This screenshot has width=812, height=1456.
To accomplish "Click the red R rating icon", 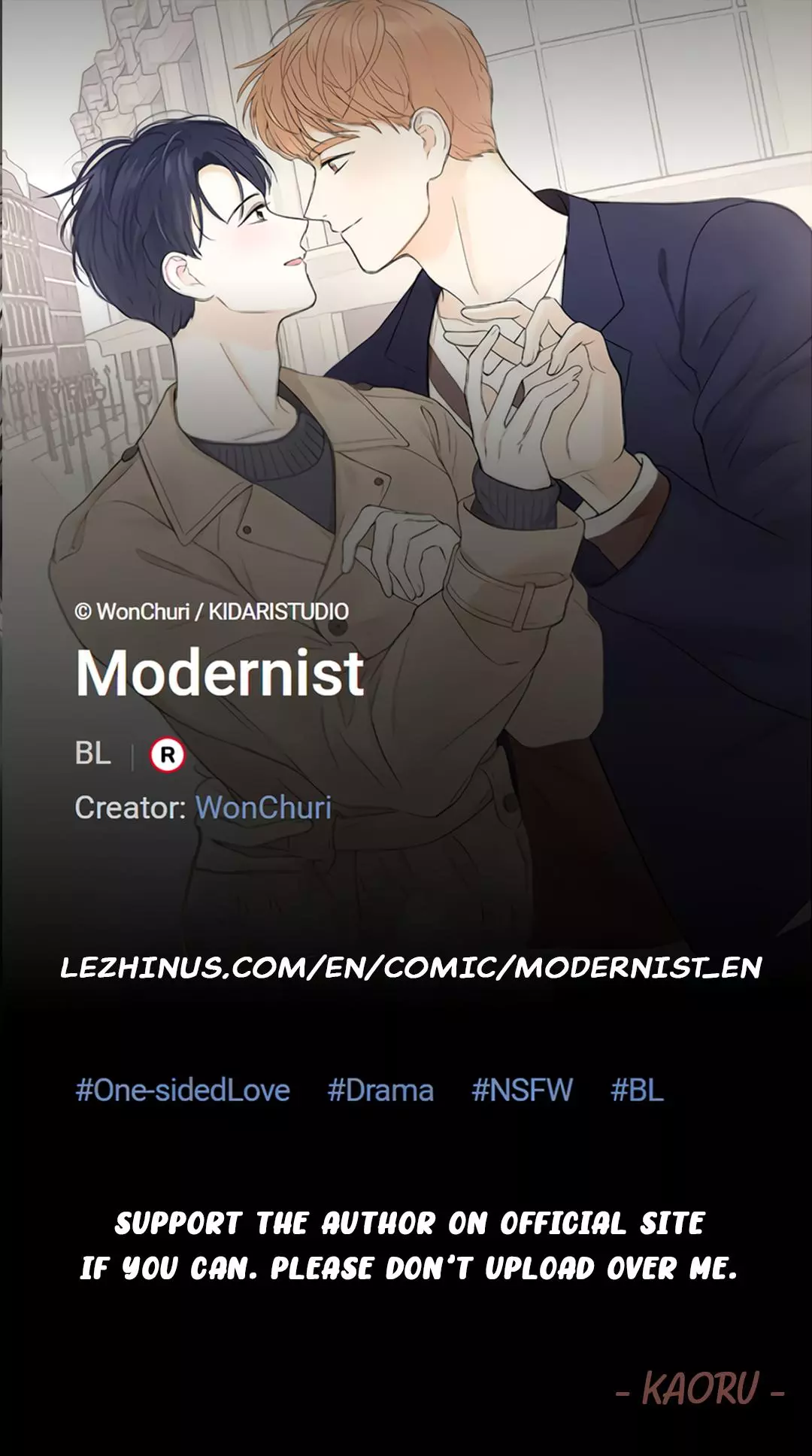I will [167, 754].
